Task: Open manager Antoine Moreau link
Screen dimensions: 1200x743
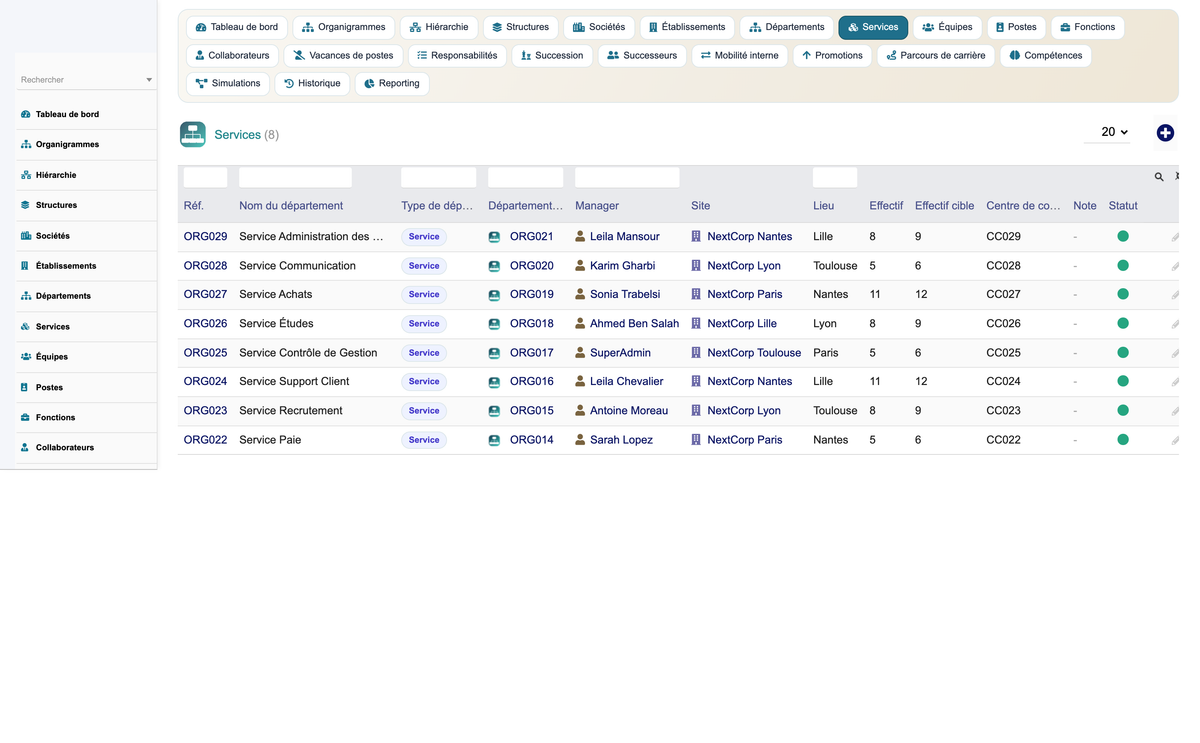Action: [629, 411]
